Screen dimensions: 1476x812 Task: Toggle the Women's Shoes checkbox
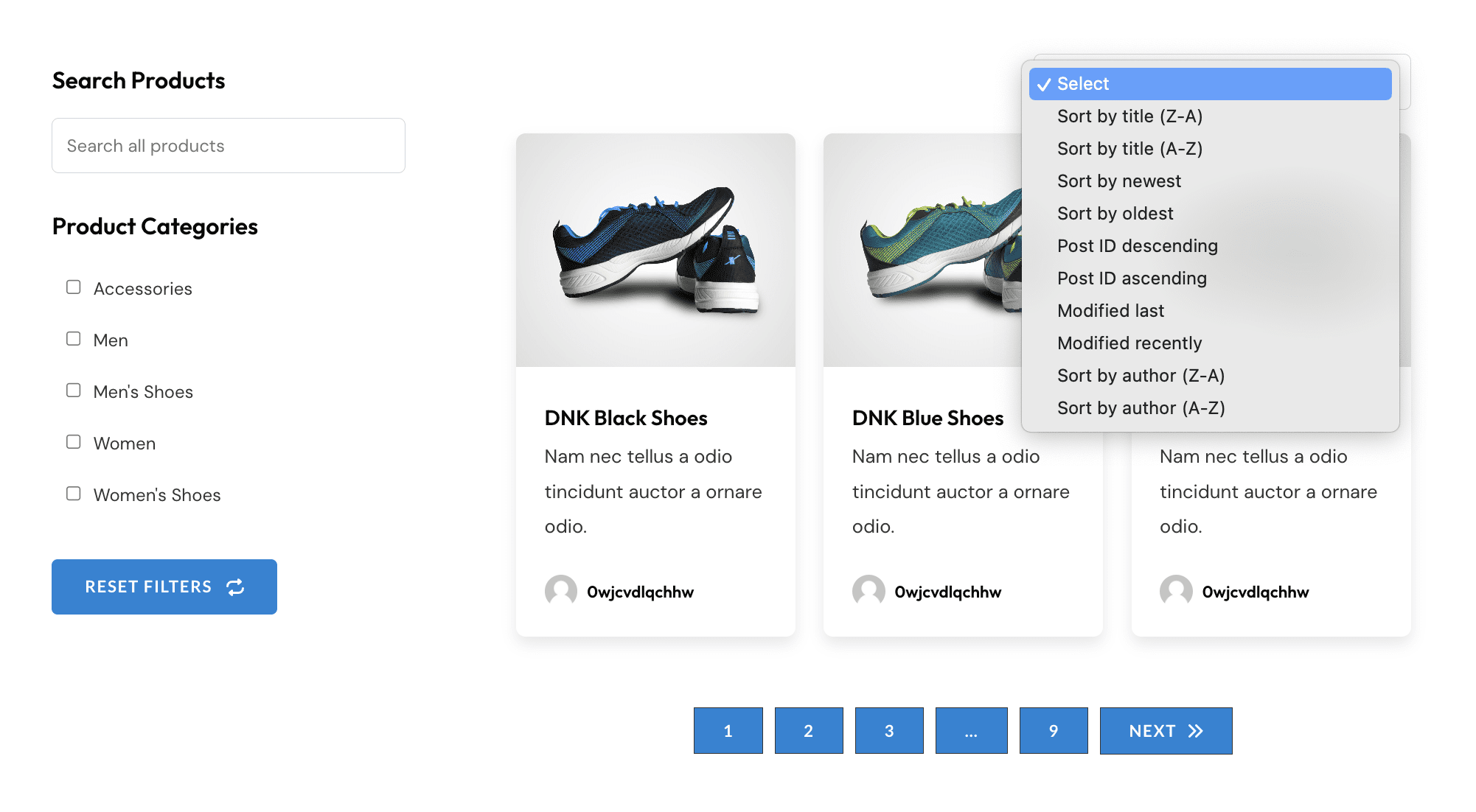pyautogui.click(x=73, y=494)
